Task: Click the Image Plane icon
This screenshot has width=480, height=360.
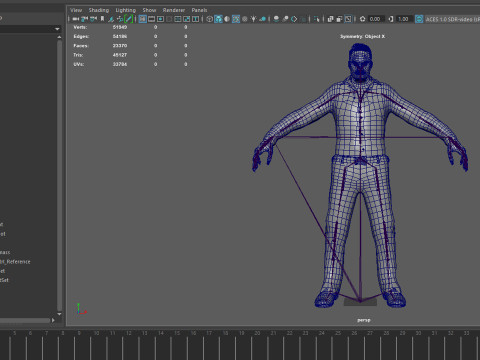Action: (111, 19)
